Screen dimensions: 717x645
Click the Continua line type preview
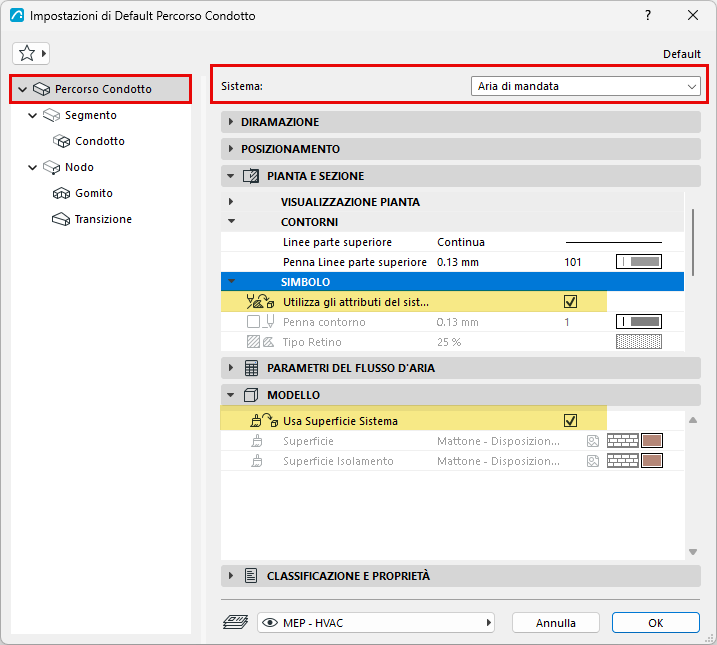click(x=614, y=242)
